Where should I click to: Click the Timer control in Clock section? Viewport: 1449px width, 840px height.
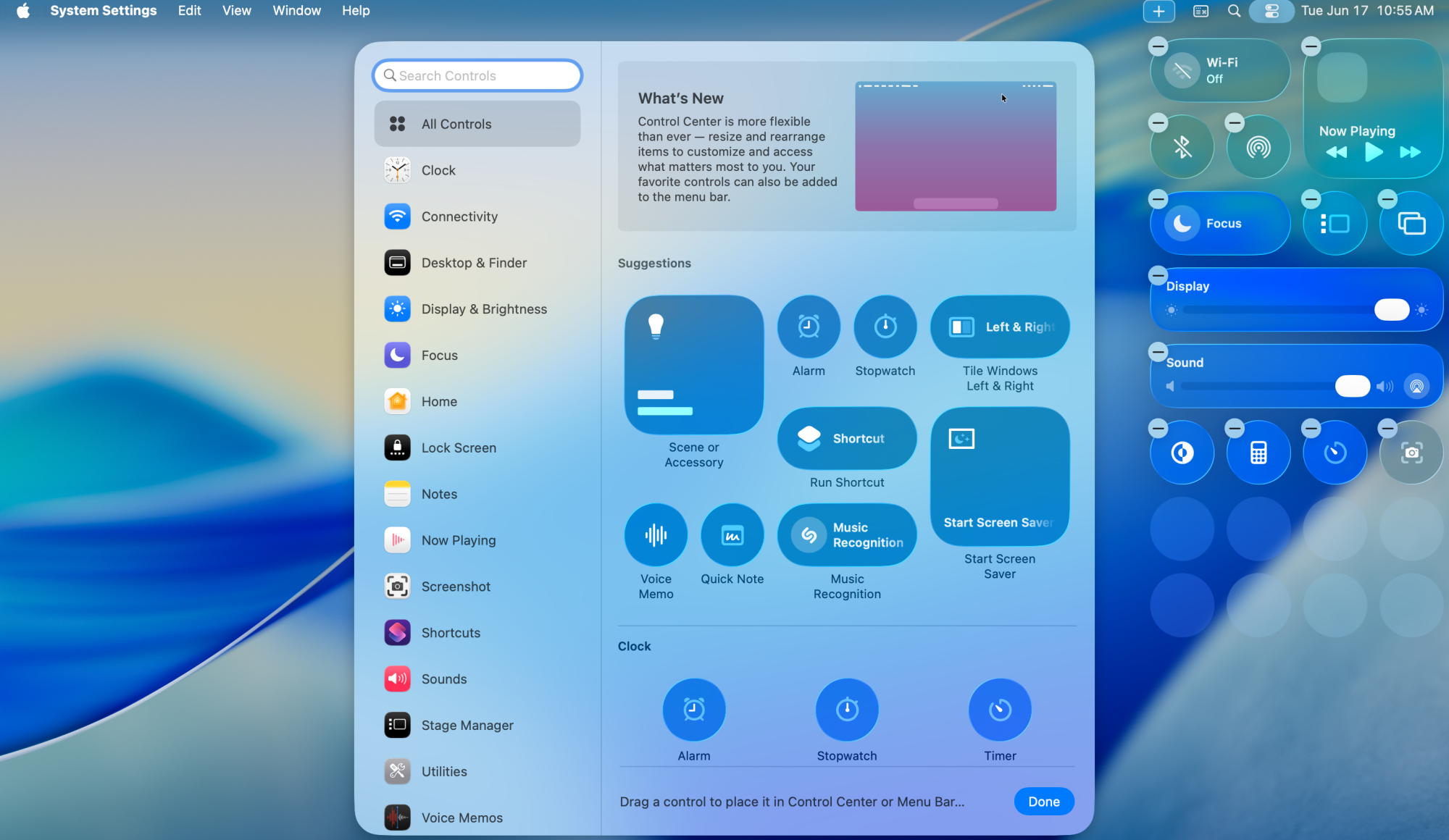click(x=1000, y=709)
